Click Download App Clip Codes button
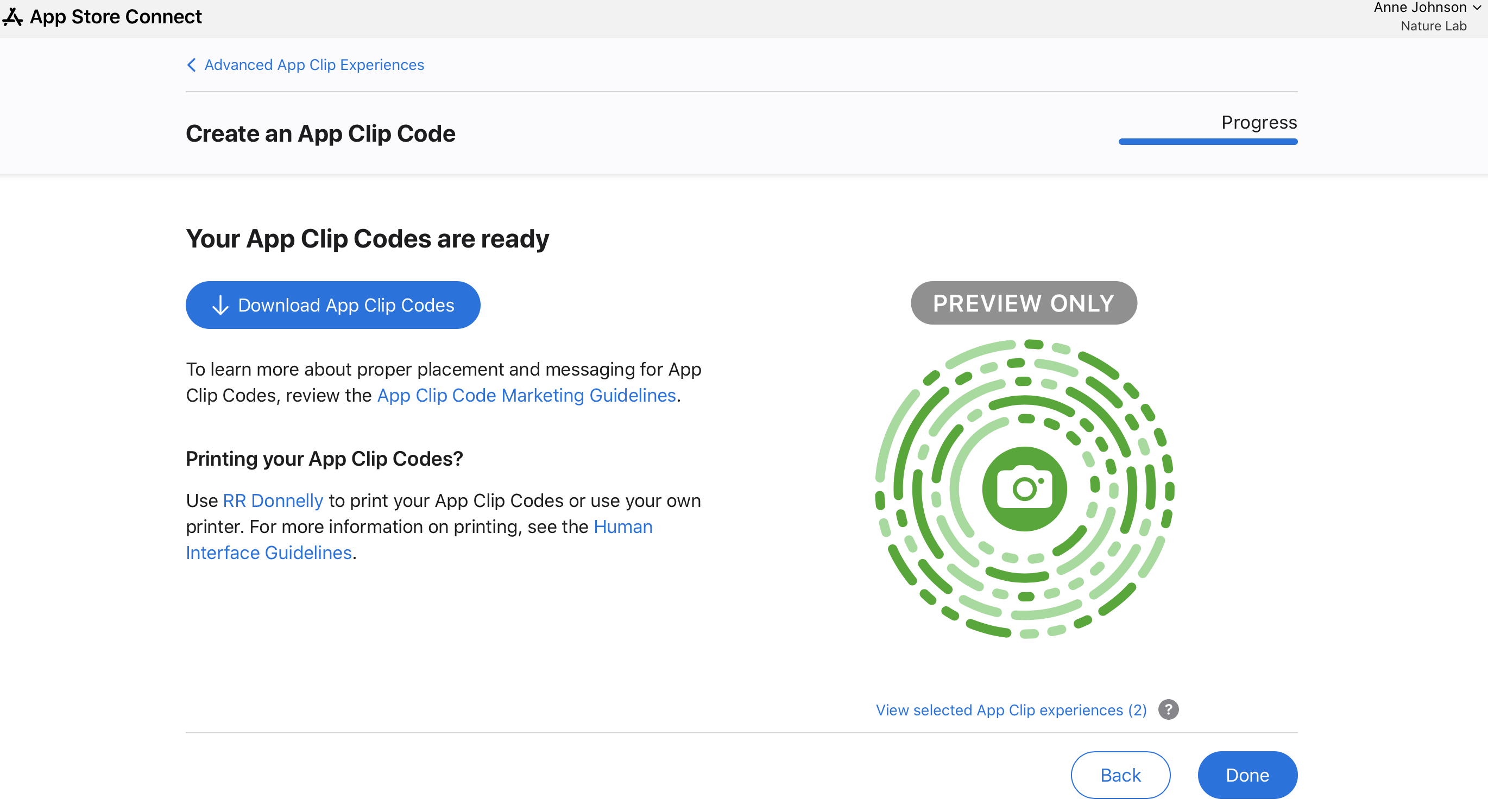 click(x=333, y=305)
